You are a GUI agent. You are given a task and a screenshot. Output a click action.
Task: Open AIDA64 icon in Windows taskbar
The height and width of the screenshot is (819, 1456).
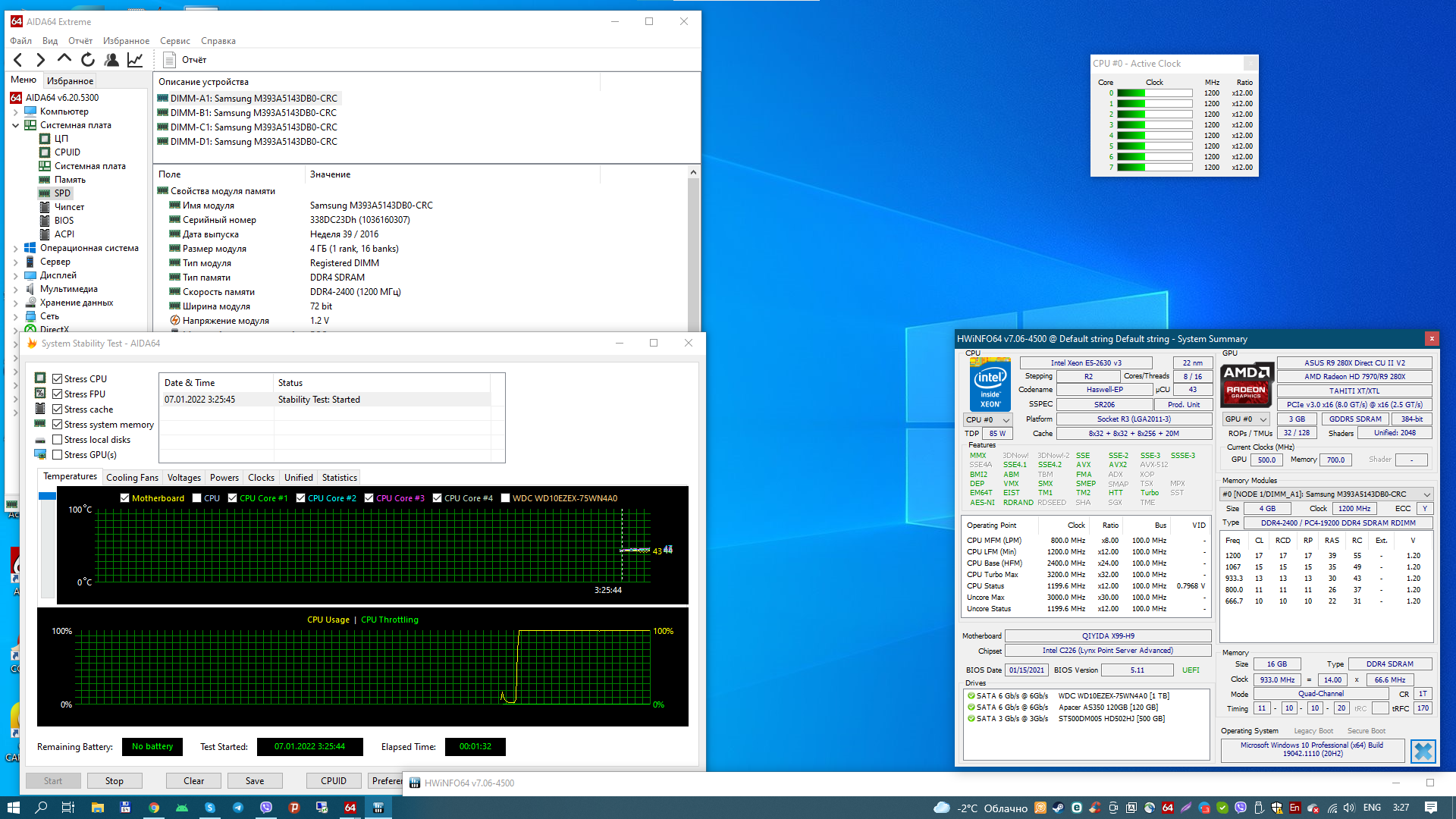click(x=350, y=808)
